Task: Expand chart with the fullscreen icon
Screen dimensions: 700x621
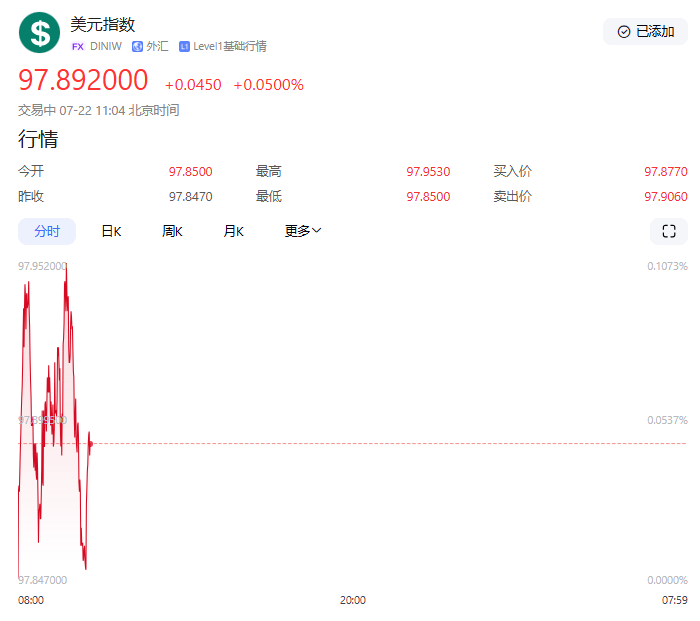Action: click(669, 231)
